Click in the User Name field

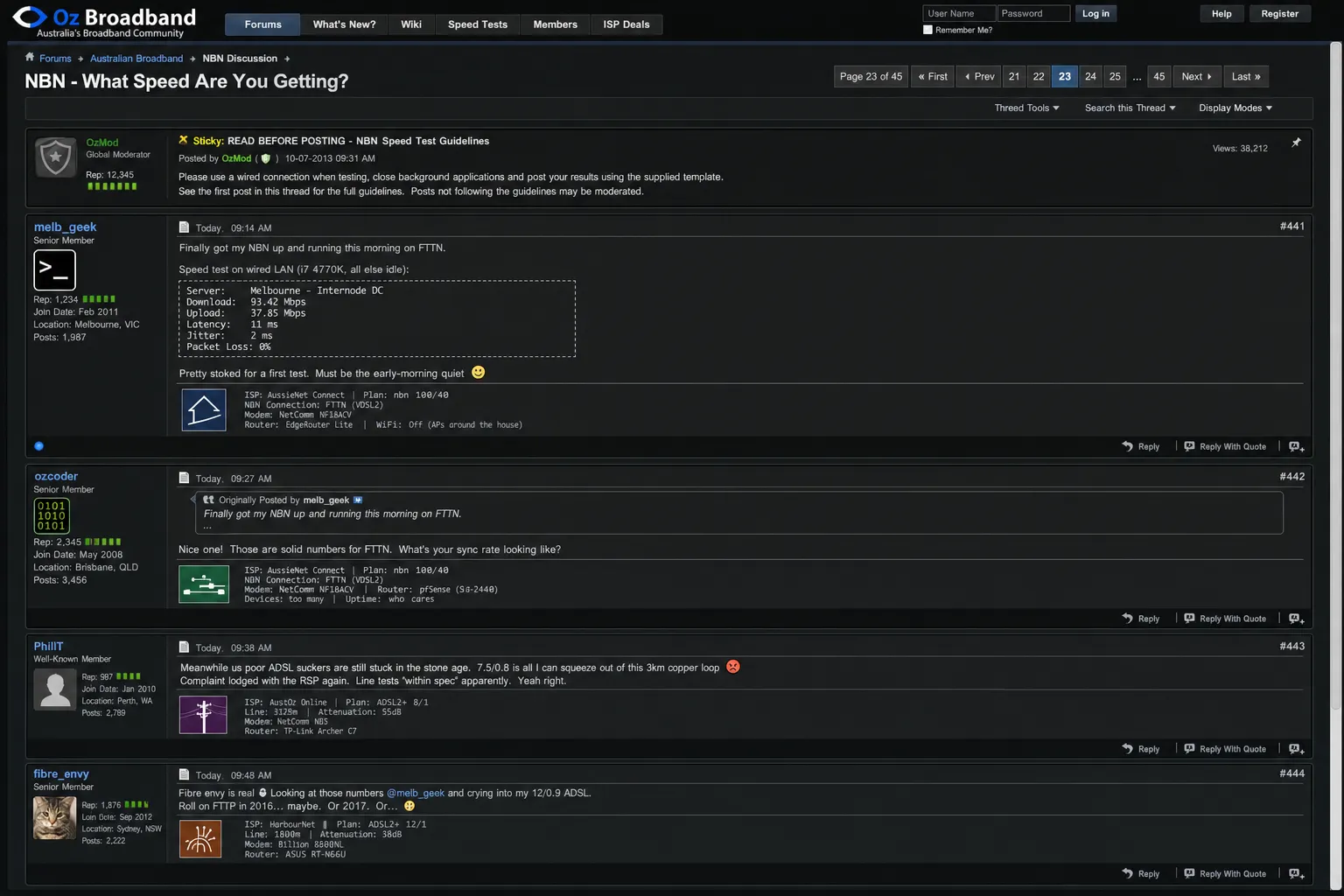point(959,13)
